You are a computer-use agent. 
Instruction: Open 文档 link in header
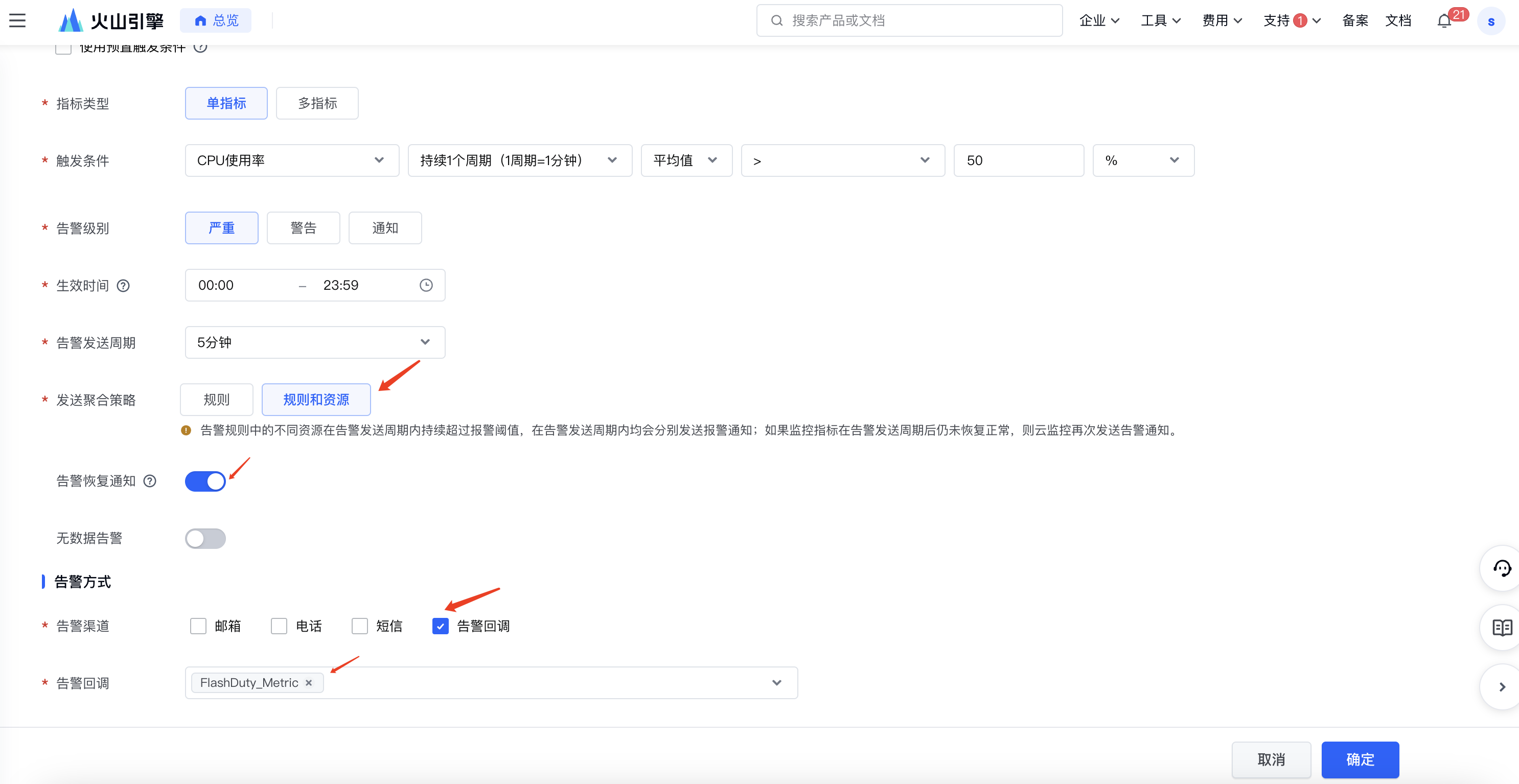point(1398,20)
